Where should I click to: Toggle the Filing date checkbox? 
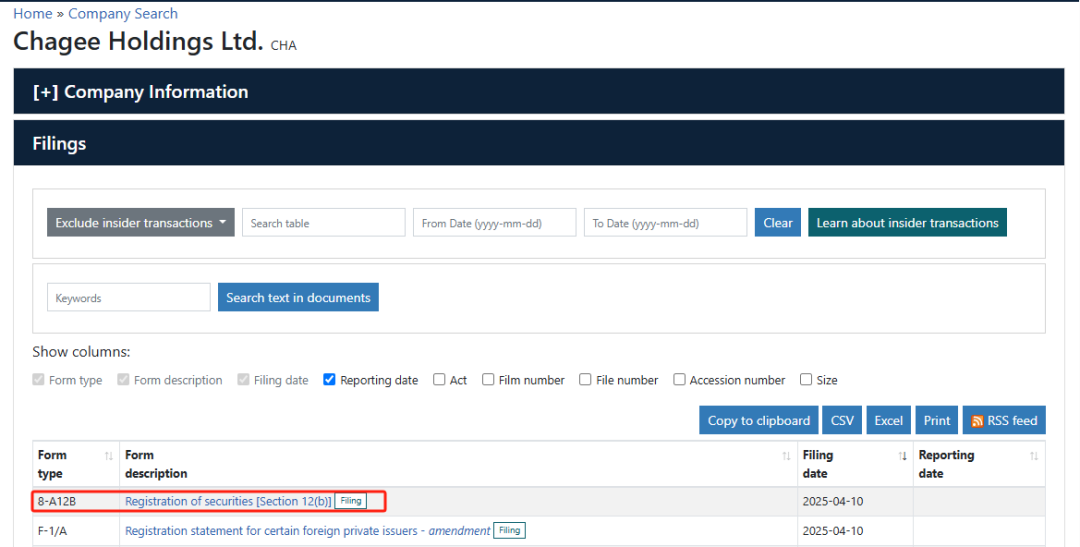tap(243, 380)
